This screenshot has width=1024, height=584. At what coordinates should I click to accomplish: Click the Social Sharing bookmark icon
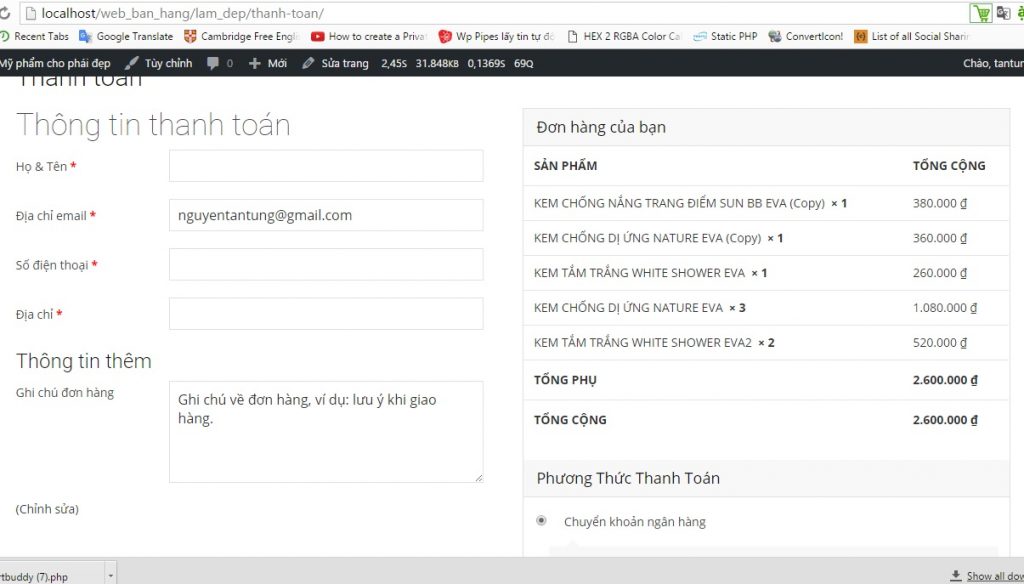861,37
